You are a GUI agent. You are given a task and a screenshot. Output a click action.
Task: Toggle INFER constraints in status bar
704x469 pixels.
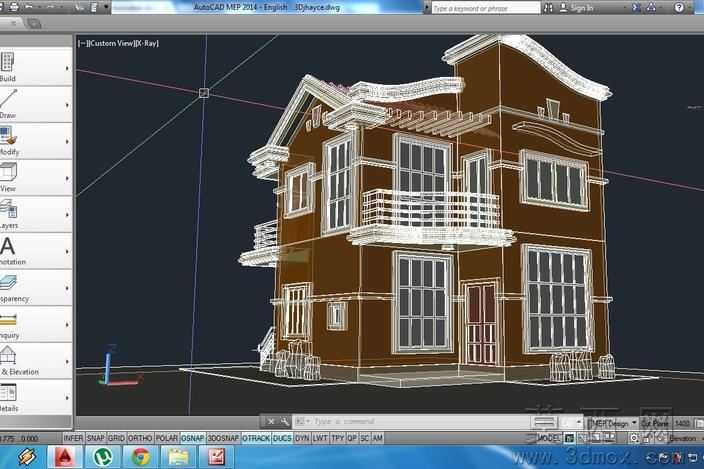click(x=73, y=438)
